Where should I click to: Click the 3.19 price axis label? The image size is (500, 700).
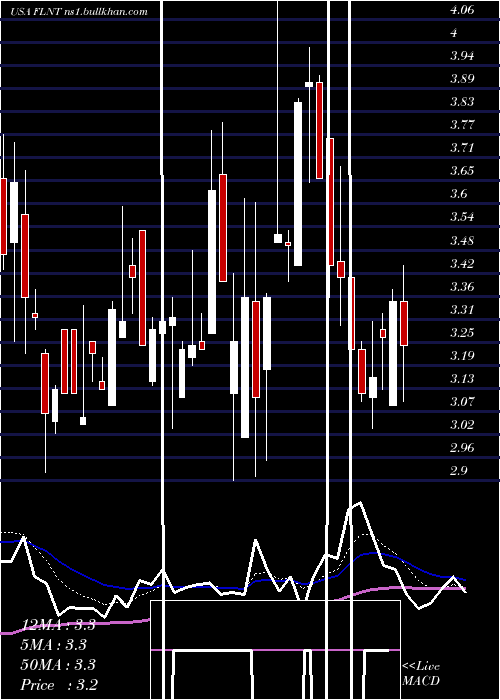(462, 356)
